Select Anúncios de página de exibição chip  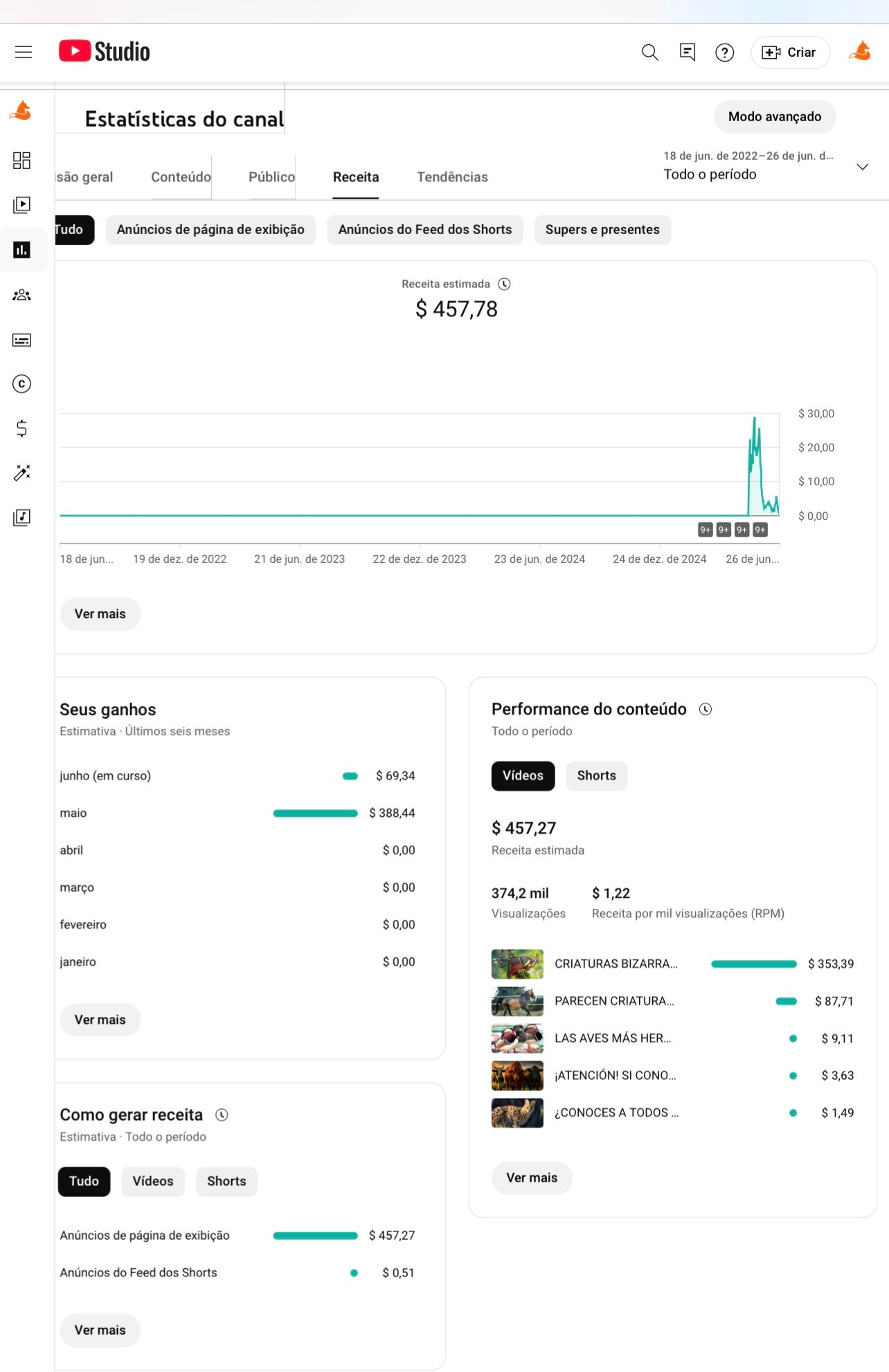pos(210,230)
